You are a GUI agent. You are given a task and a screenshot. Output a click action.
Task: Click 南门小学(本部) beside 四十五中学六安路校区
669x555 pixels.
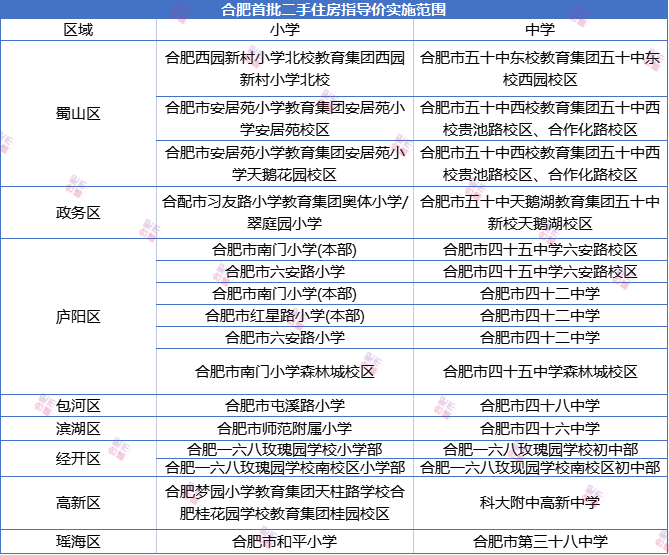tap(285, 250)
